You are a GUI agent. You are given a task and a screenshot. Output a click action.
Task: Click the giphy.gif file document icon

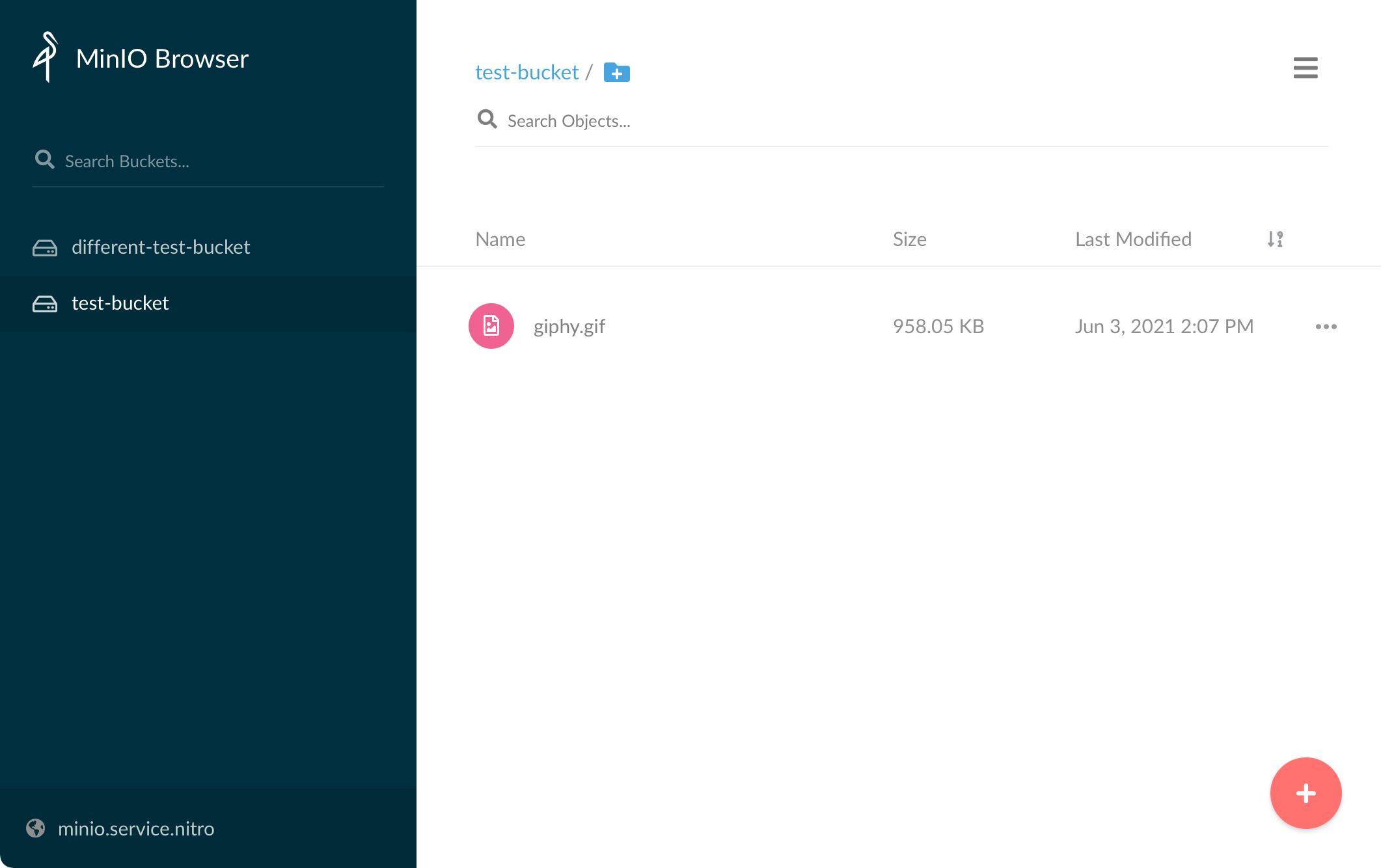tap(490, 326)
